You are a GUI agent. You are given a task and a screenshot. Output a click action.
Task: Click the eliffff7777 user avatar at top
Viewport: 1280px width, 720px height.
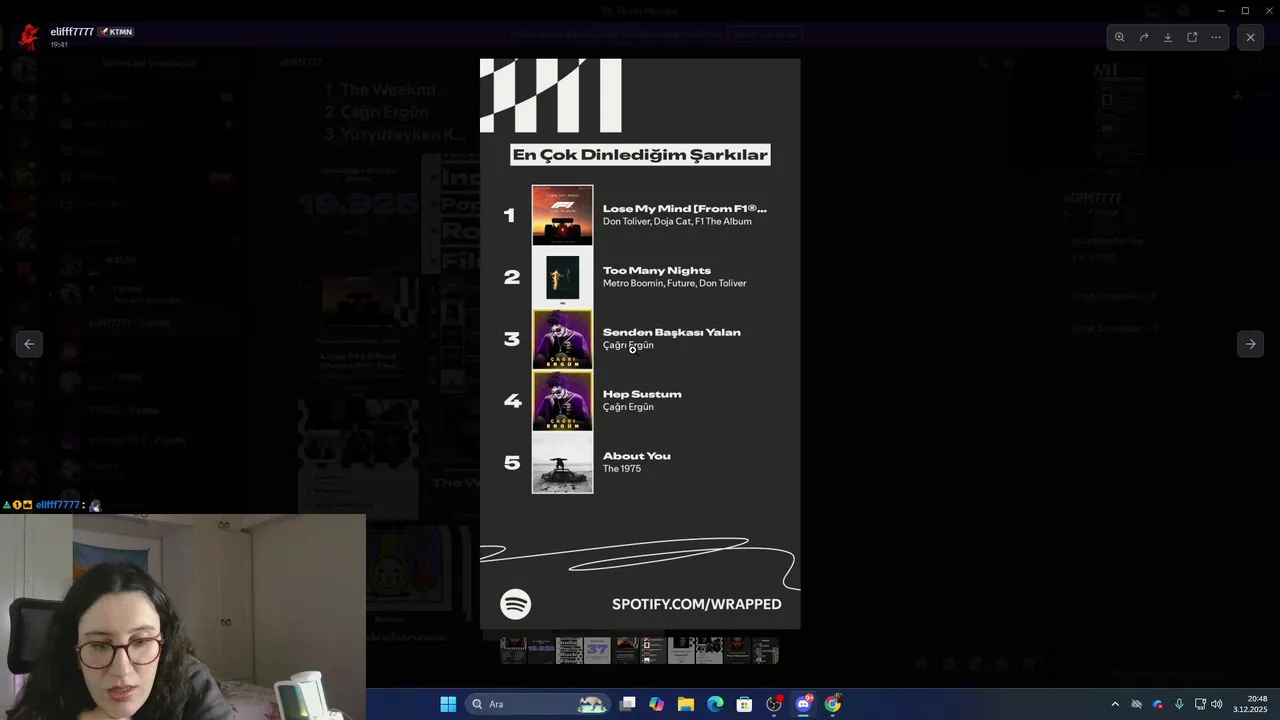pos(29,37)
